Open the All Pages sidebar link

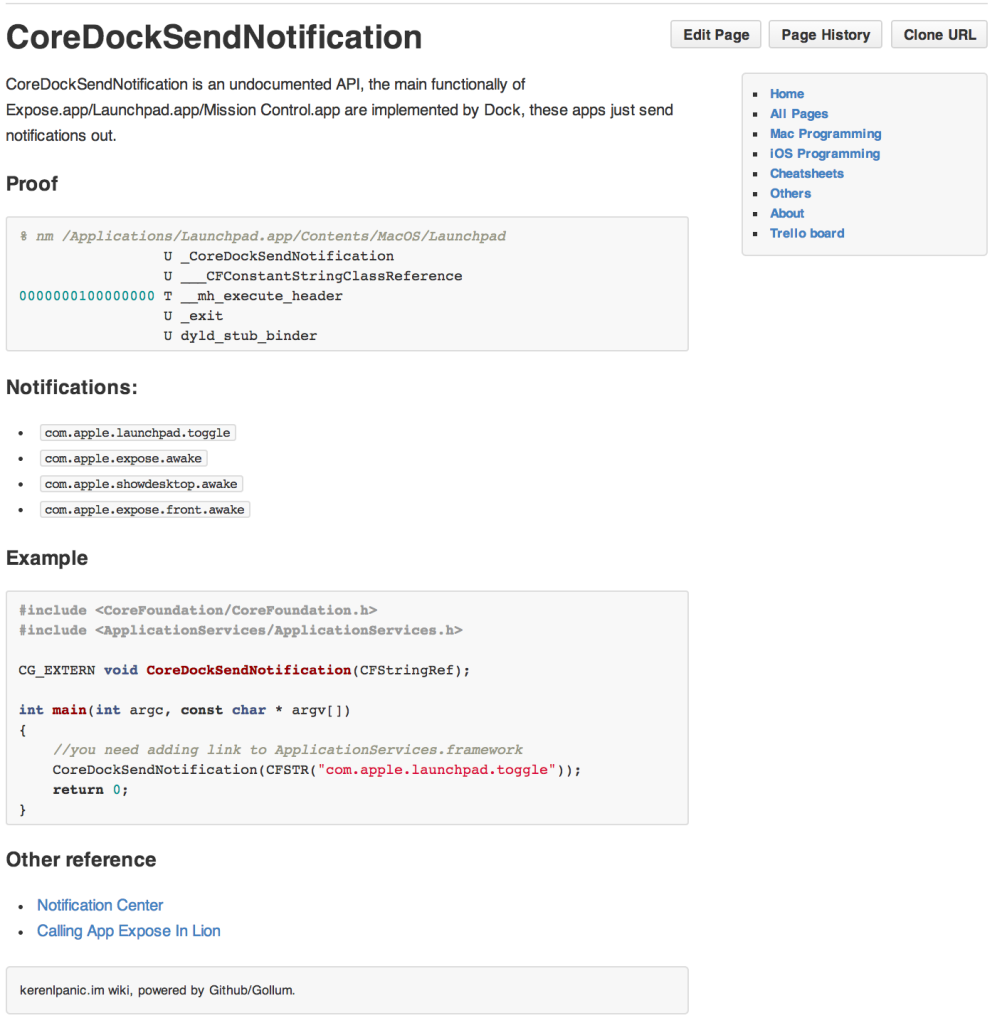[x=799, y=114]
